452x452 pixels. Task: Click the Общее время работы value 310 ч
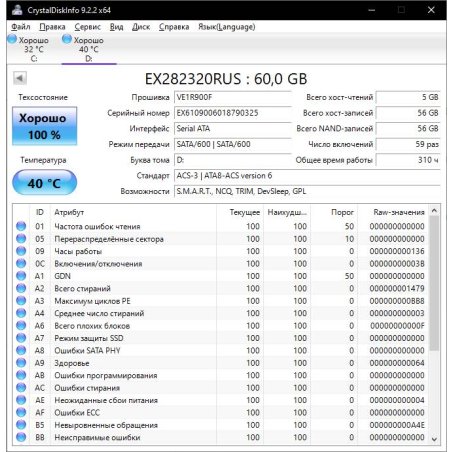(408, 160)
